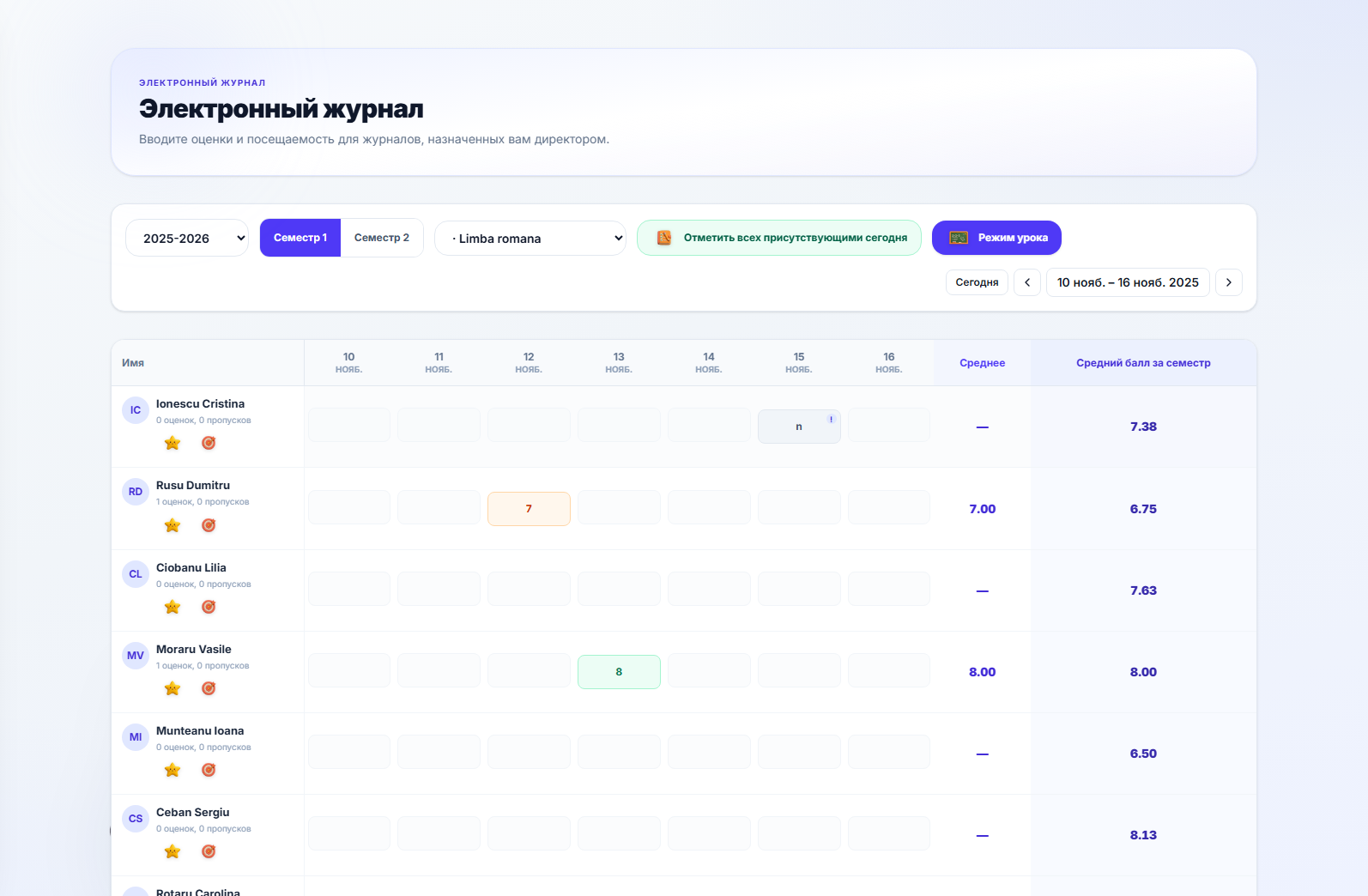
Task: Click semester average 7.38 for Ionescu Cristina
Action: point(1143,427)
